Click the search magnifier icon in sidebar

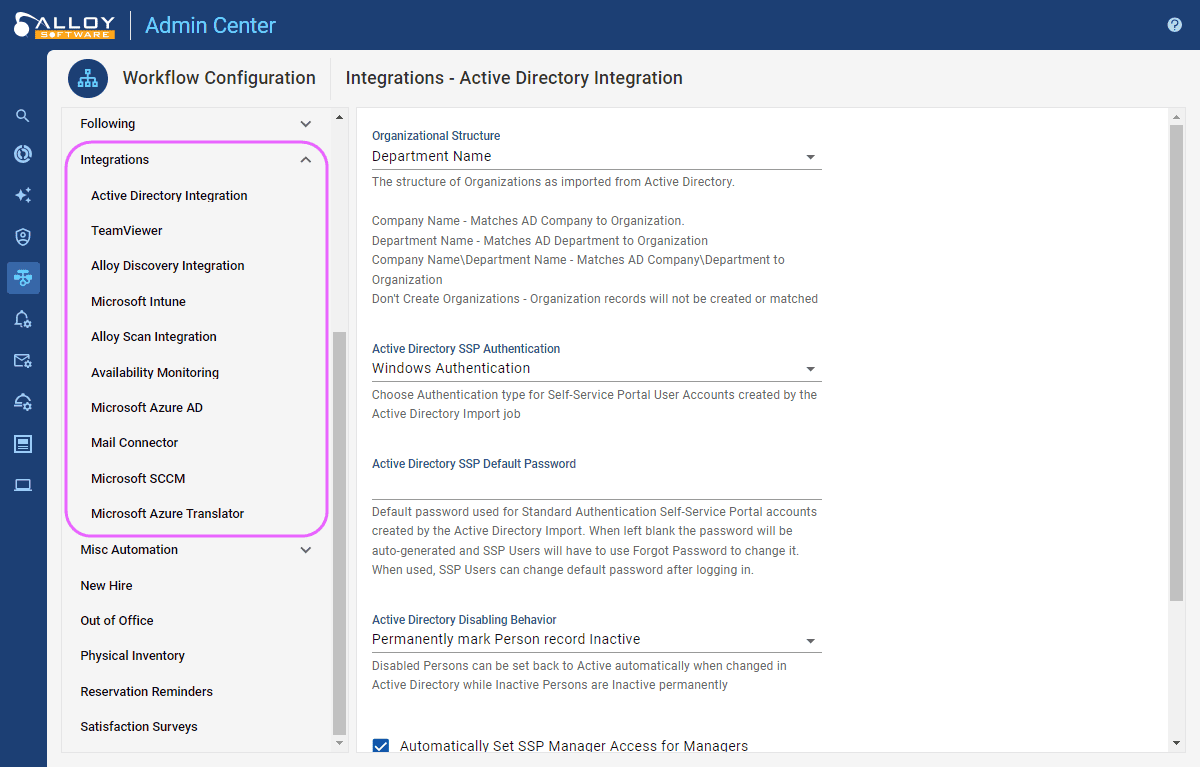click(x=23, y=116)
